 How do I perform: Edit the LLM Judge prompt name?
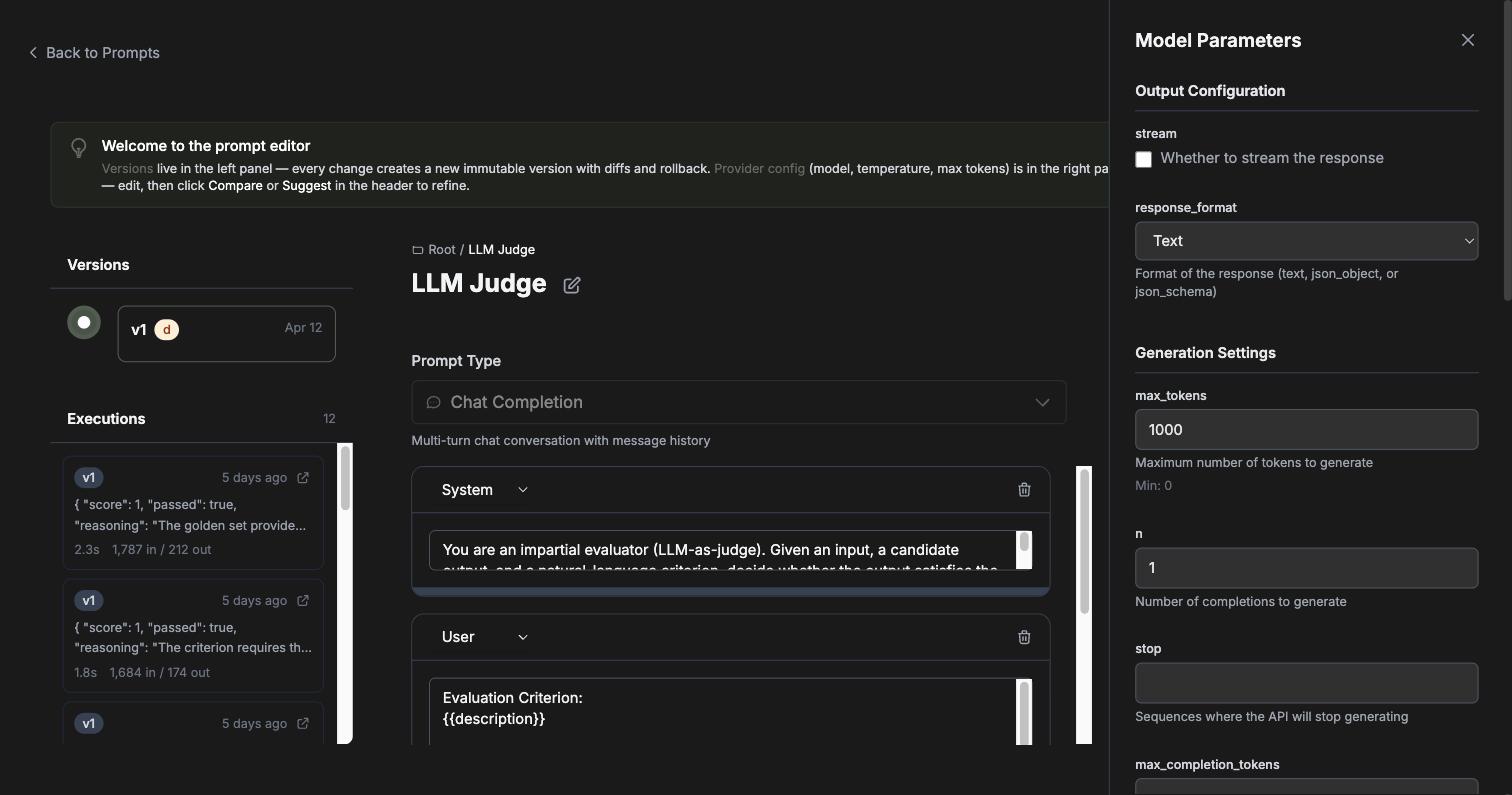(x=572, y=285)
